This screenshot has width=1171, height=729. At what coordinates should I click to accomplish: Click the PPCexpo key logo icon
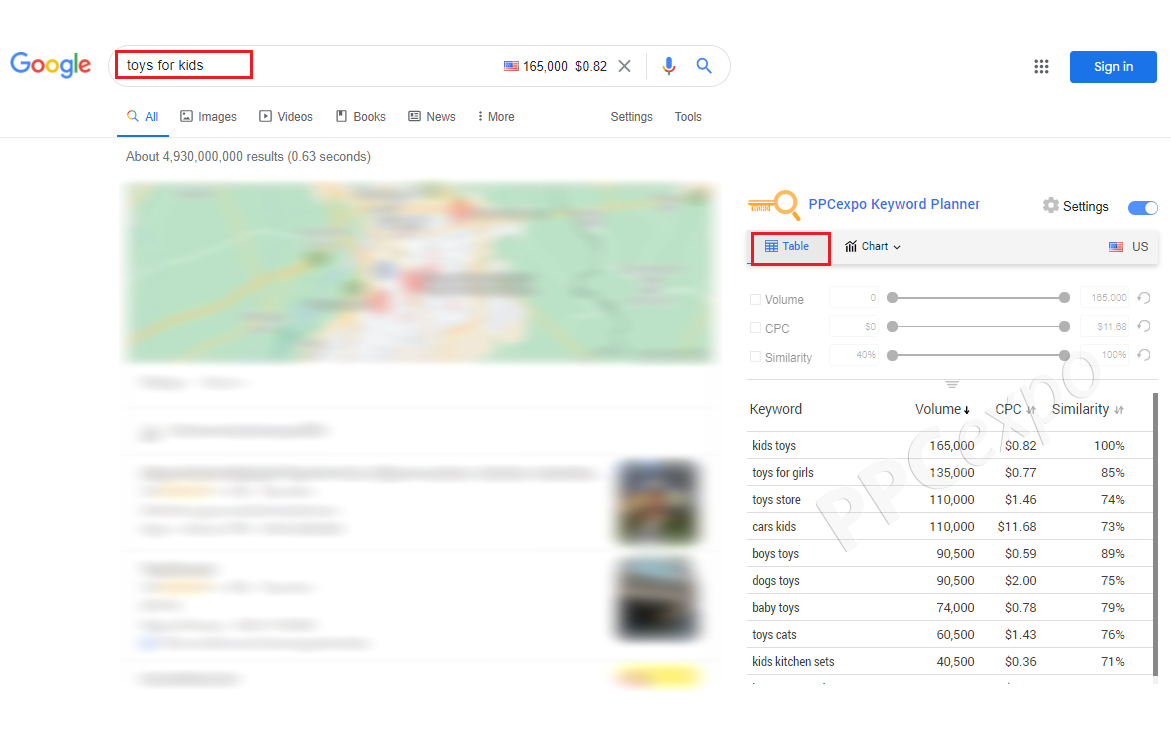(774, 205)
